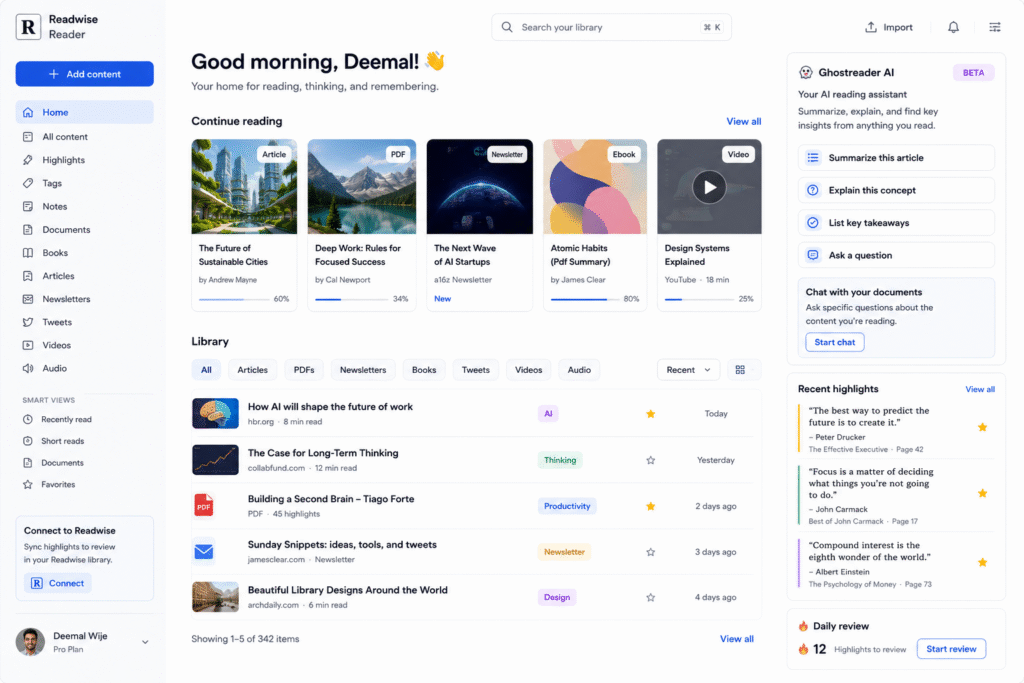Viewport: 1024px width, 683px height.
Task: Click the Tweets bird icon in sidebar
Action: (27, 322)
